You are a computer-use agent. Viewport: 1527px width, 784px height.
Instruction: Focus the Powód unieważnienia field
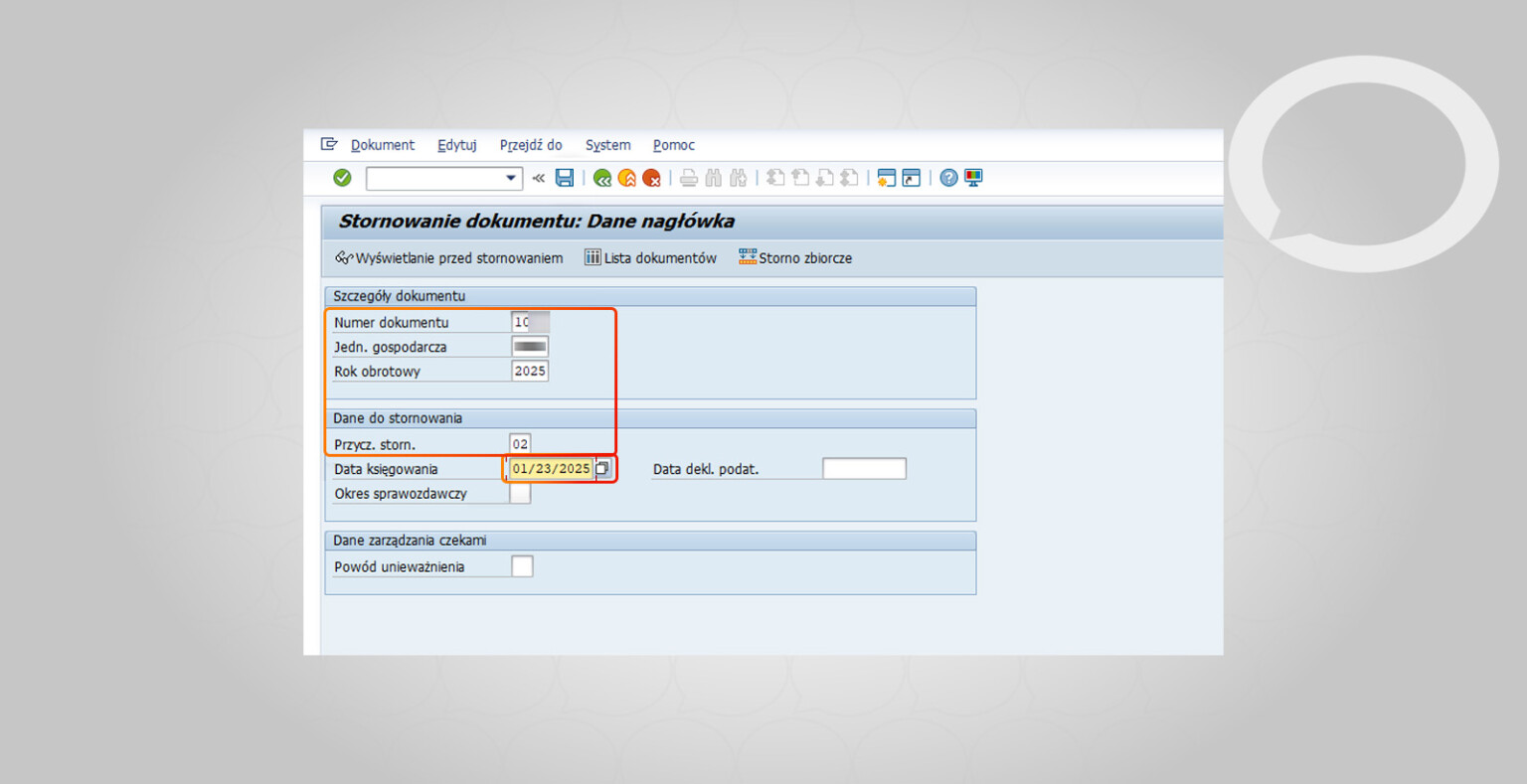pyautogui.click(x=522, y=566)
